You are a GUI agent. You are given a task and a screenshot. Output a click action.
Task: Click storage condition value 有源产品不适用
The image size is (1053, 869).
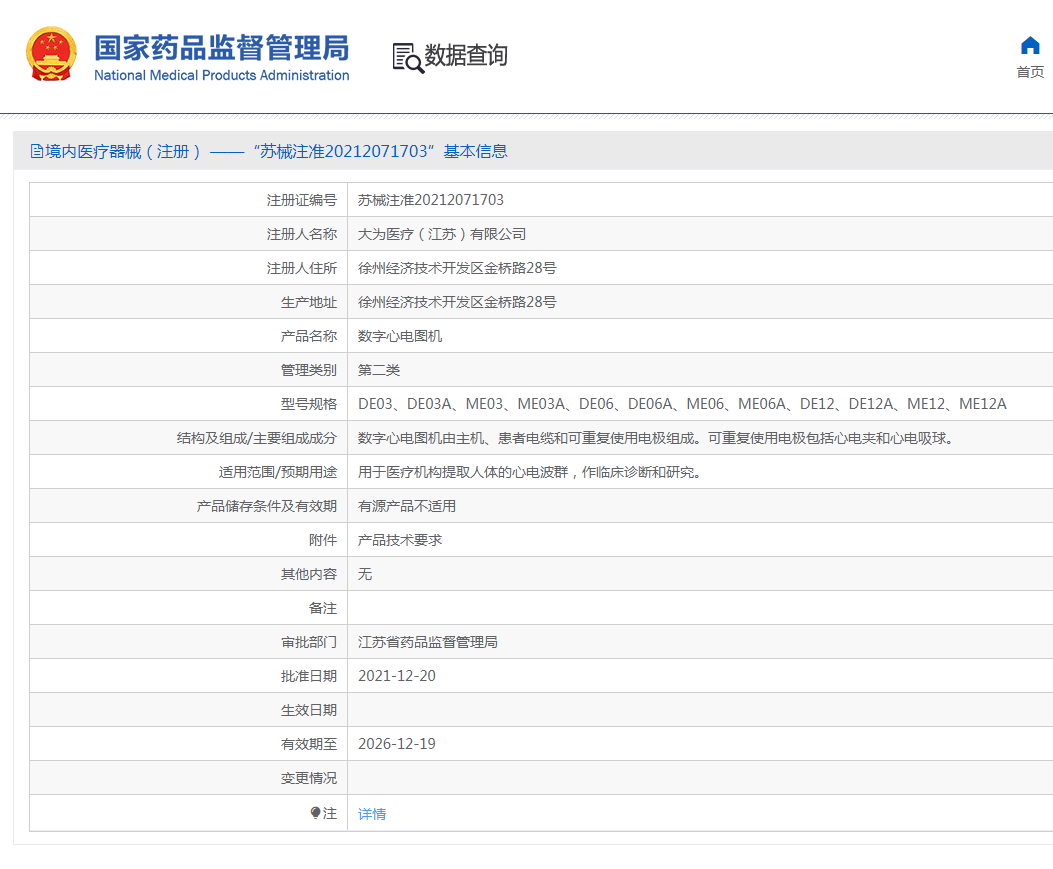point(407,506)
